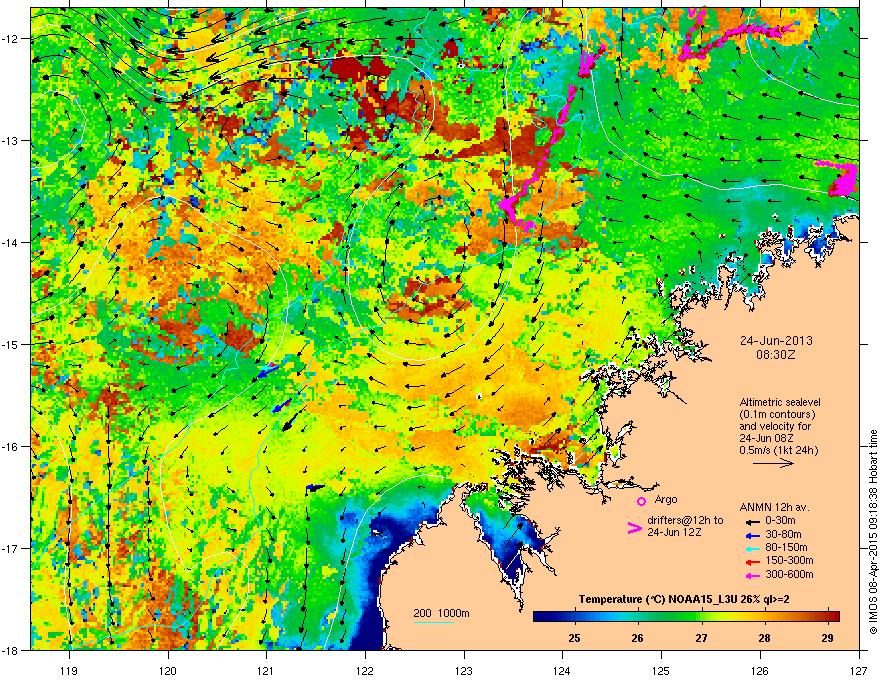Viewport: 880px width, 680px height.
Task: Click the 30-80m depth label
Action: 783,535
